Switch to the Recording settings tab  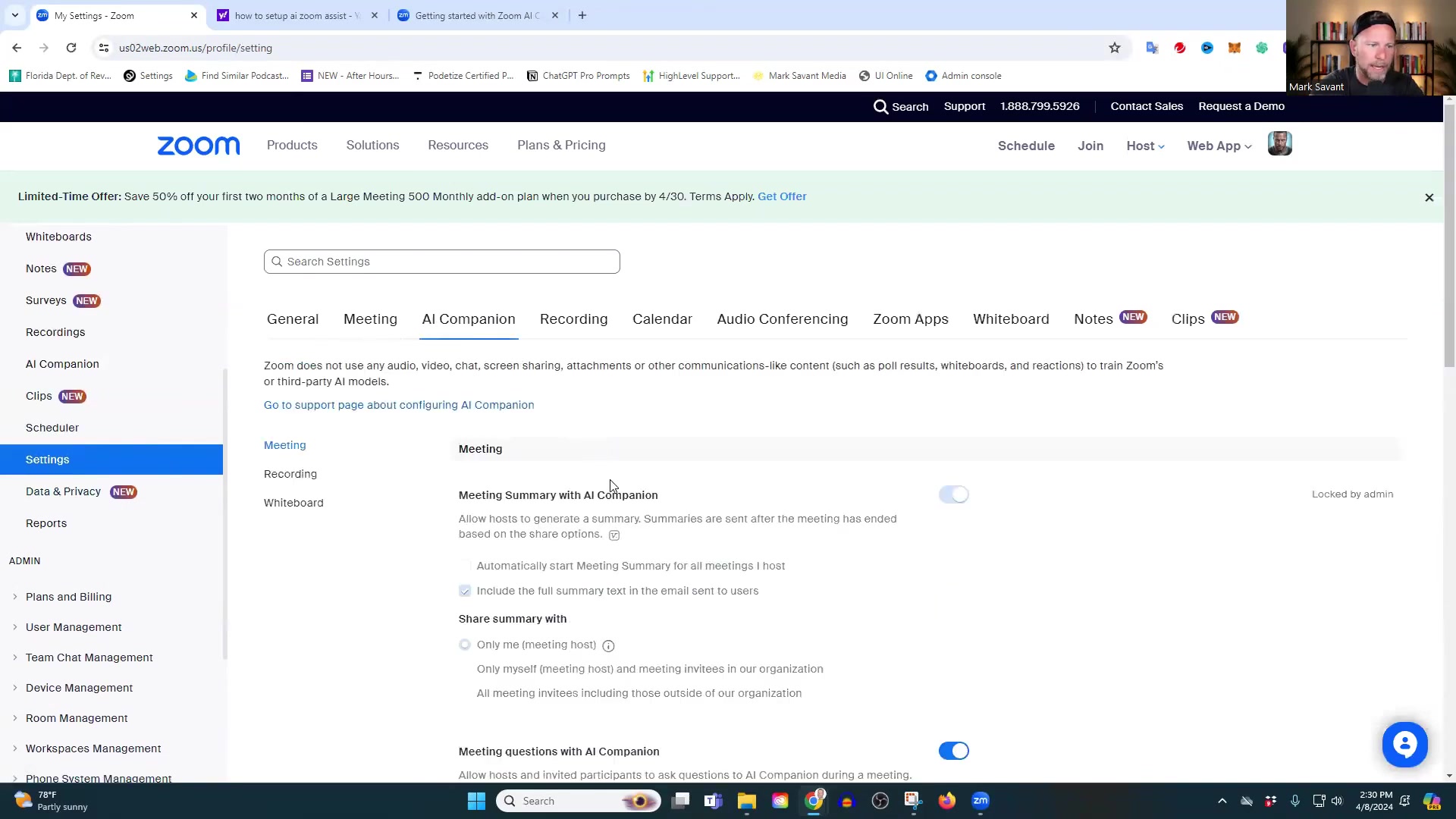tap(573, 319)
